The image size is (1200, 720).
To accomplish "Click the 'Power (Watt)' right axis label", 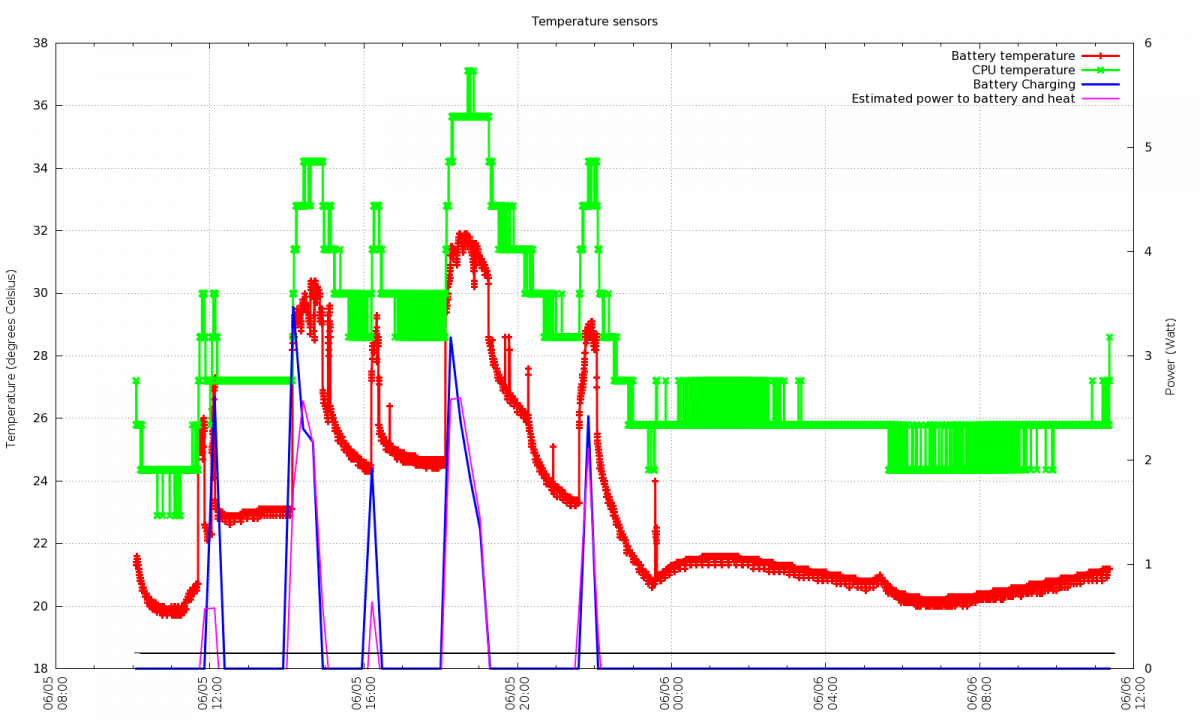I will click(x=1171, y=357).
